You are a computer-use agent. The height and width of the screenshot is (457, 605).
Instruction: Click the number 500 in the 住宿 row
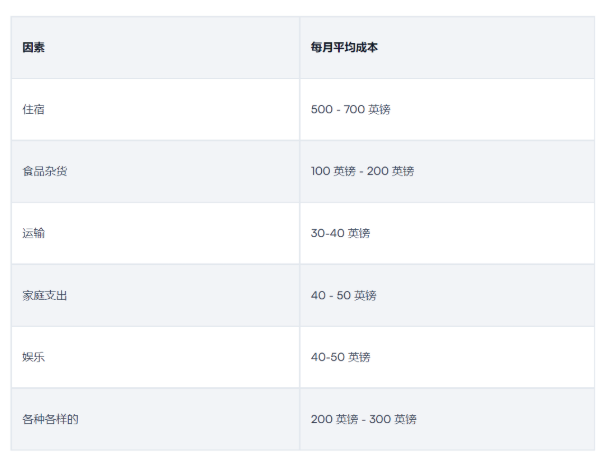(x=321, y=109)
